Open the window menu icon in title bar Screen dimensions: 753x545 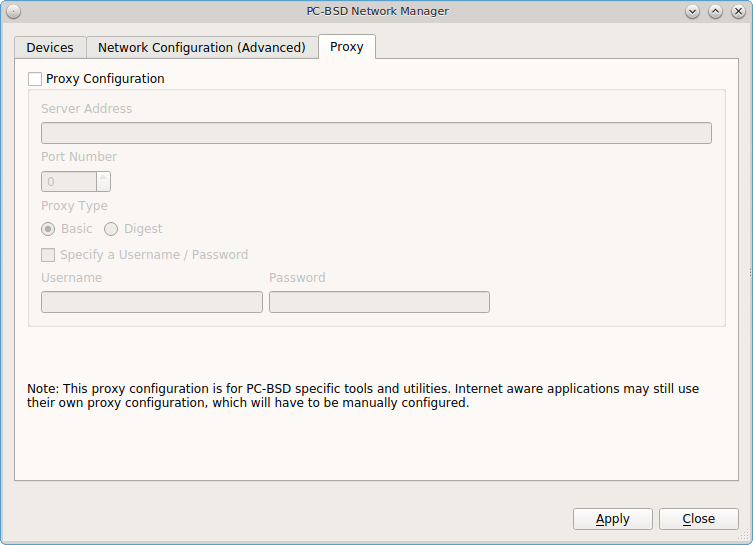click(13, 12)
